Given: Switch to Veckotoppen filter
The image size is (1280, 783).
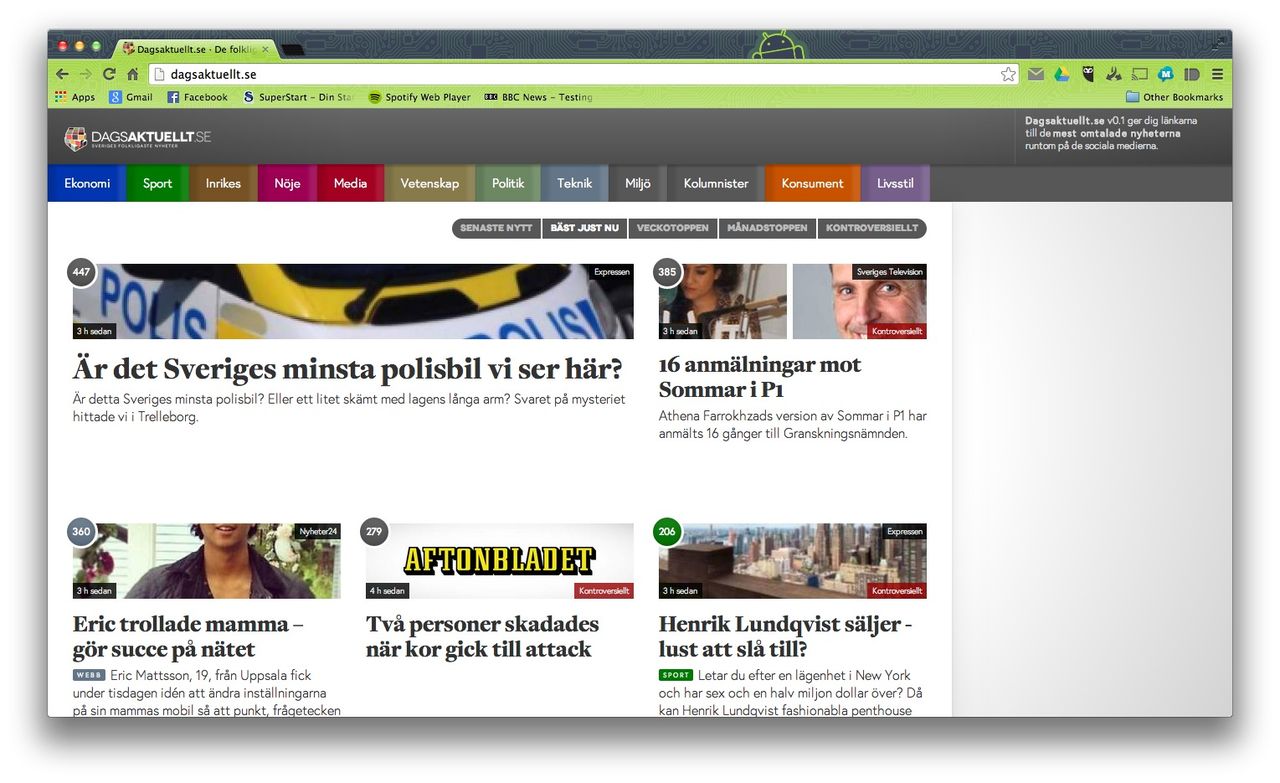Looking at the screenshot, I should click(x=673, y=228).
